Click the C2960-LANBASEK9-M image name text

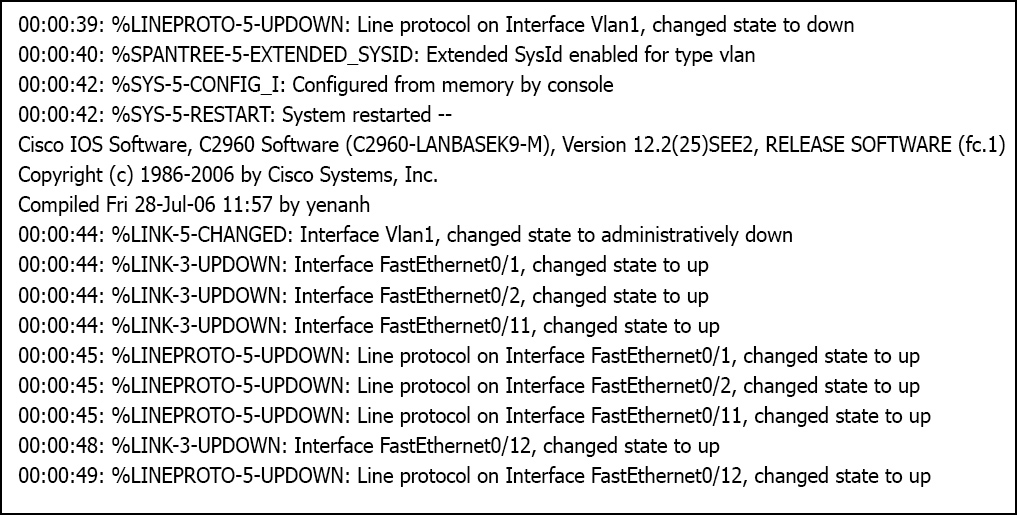pyautogui.click(x=451, y=145)
